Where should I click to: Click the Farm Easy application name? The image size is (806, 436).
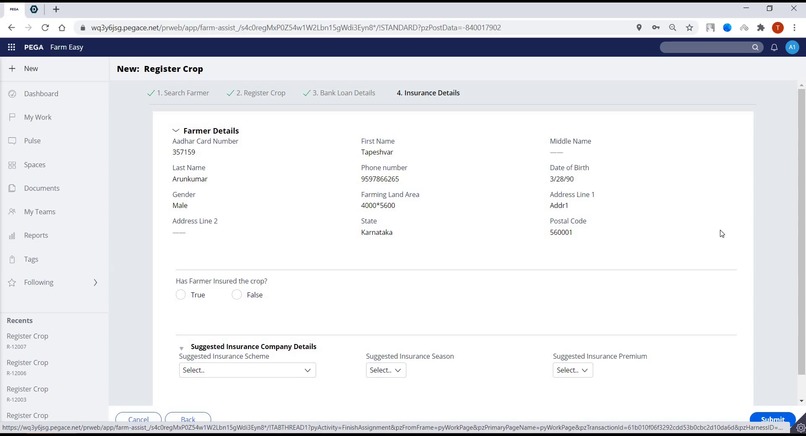(x=67, y=47)
